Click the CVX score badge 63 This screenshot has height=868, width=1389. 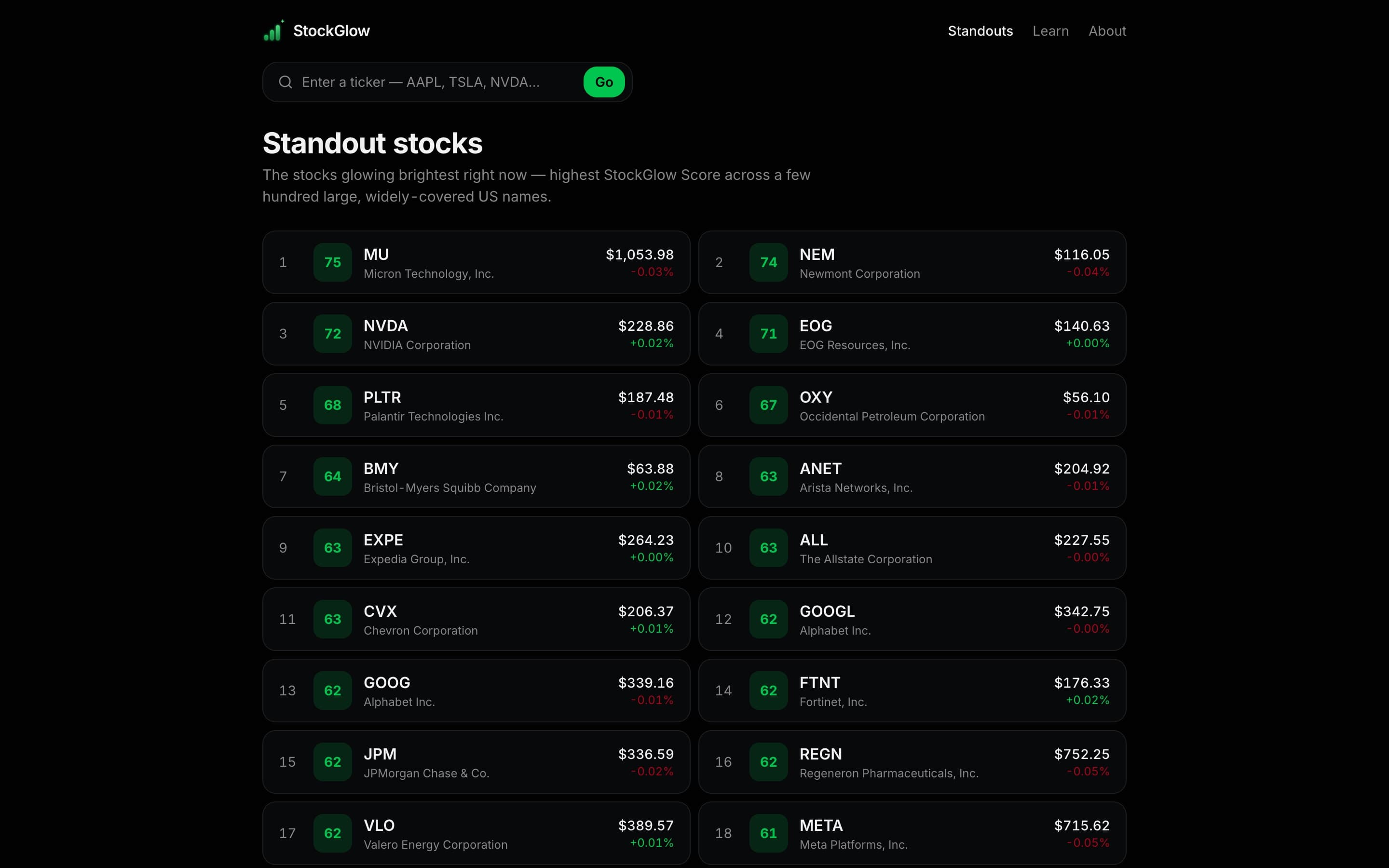332,620
